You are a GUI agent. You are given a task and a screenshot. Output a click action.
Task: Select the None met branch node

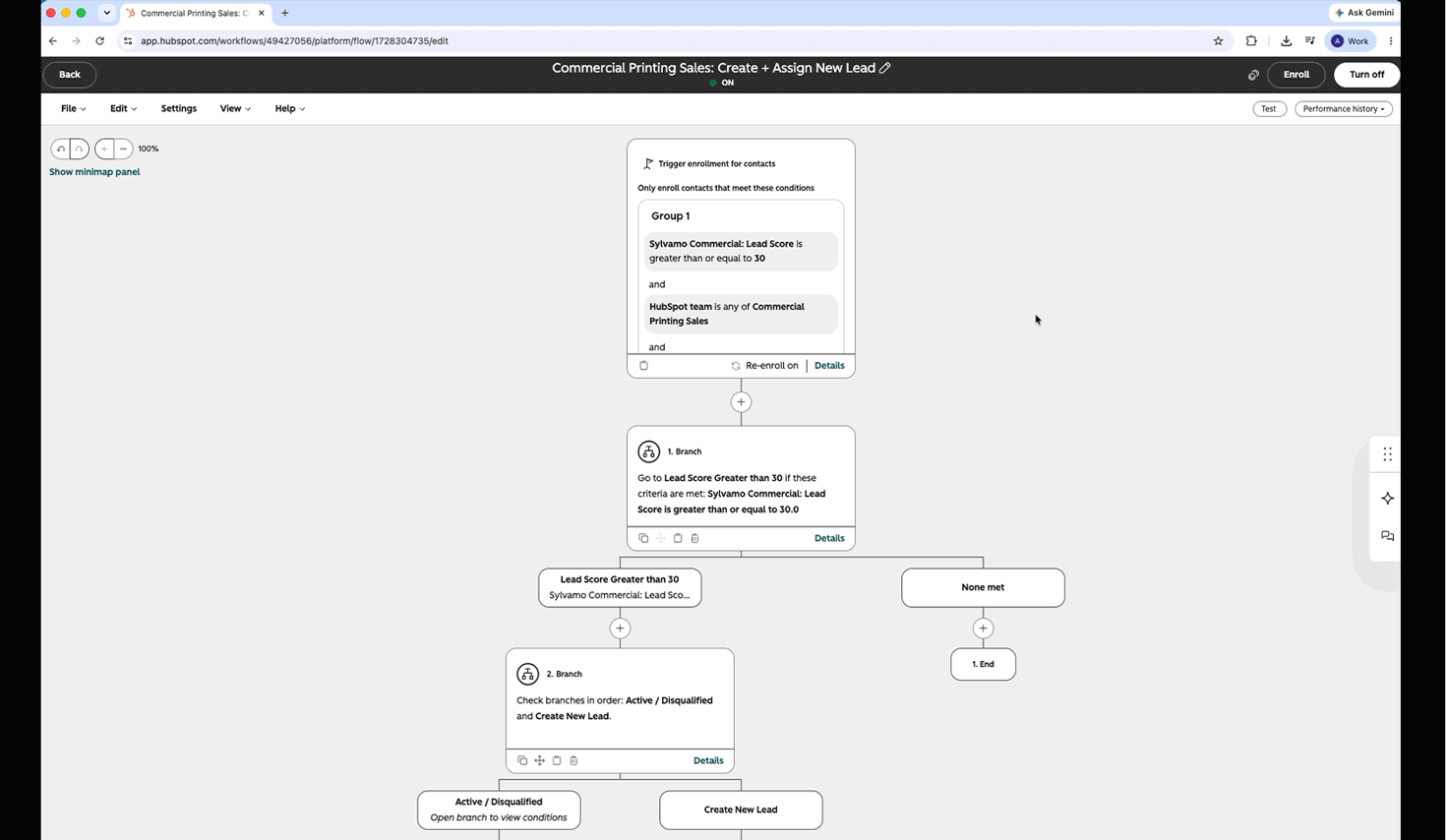coord(983,587)
